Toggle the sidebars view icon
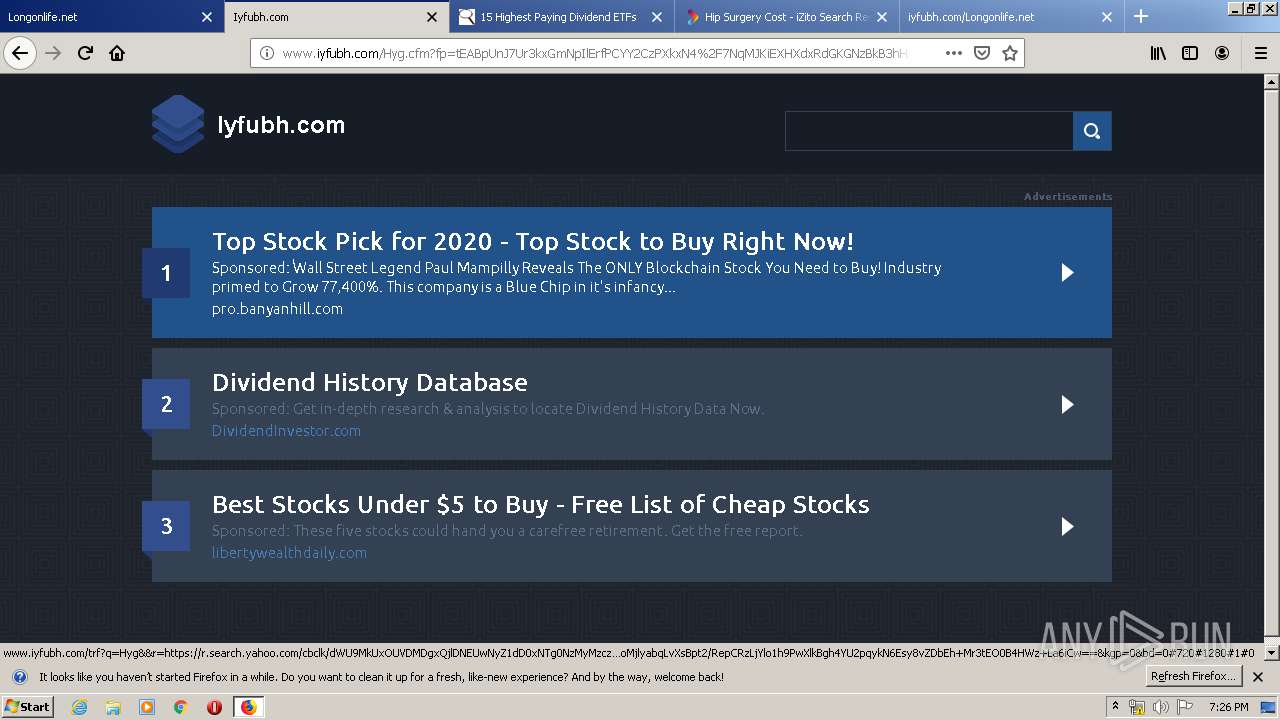Screen dimensions: 1280x720 (1190, 53)
